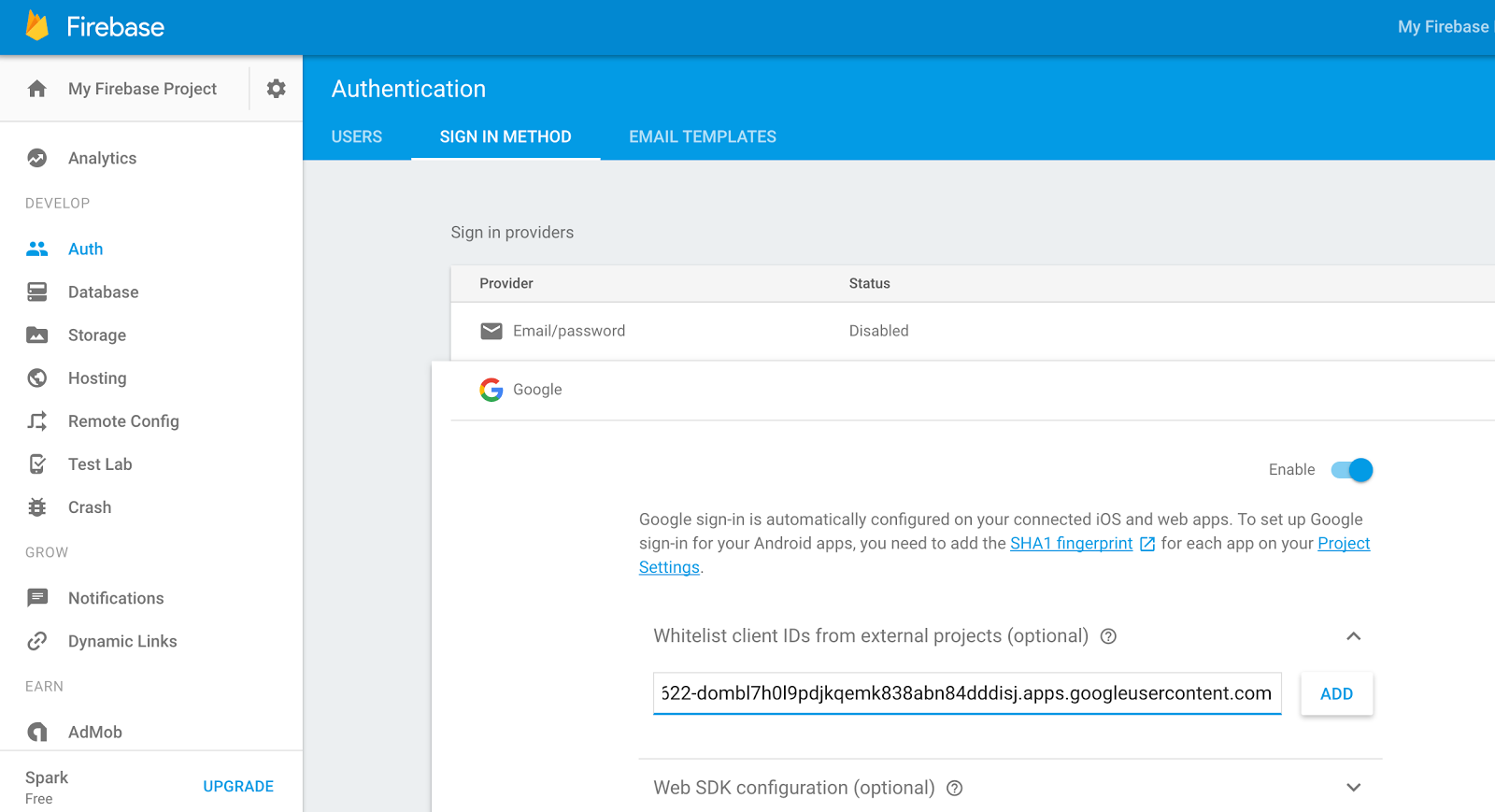Open the project home icon

tap(37, 89)
